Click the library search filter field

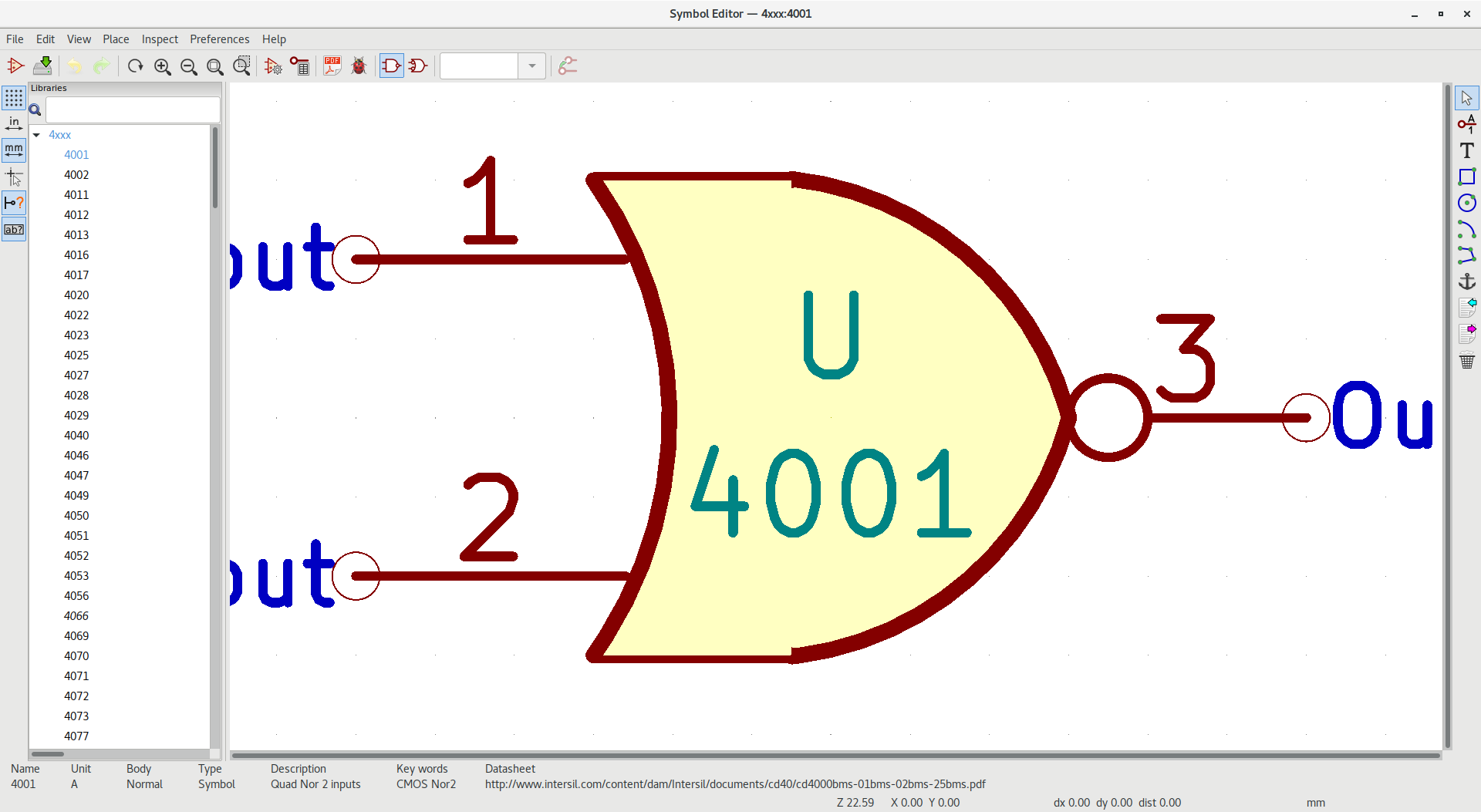point(133,110)
